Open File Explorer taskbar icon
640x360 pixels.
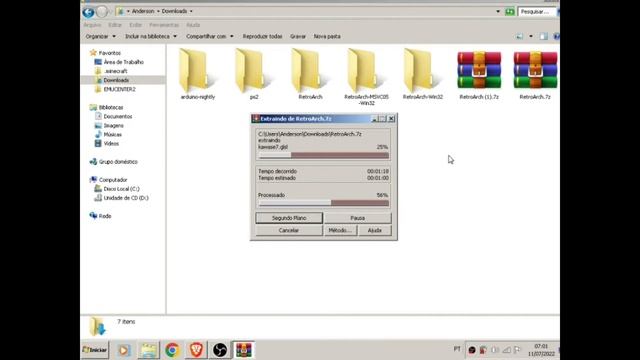148,350
